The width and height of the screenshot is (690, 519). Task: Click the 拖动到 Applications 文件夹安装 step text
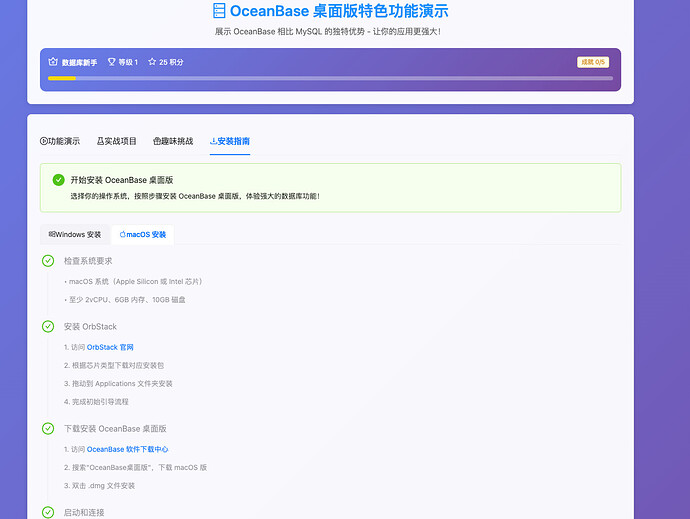118,384
